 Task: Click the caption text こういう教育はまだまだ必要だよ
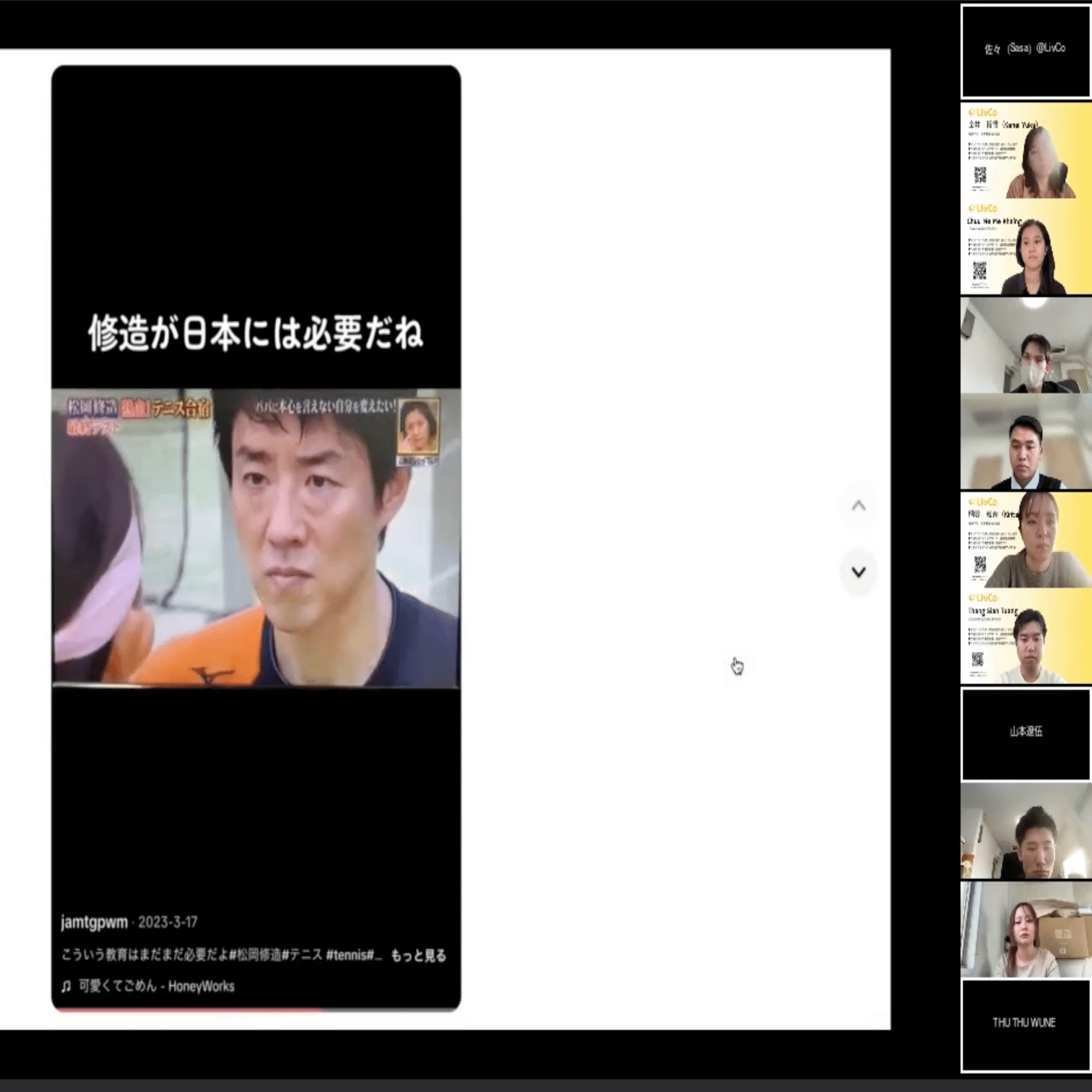[145, 955]
